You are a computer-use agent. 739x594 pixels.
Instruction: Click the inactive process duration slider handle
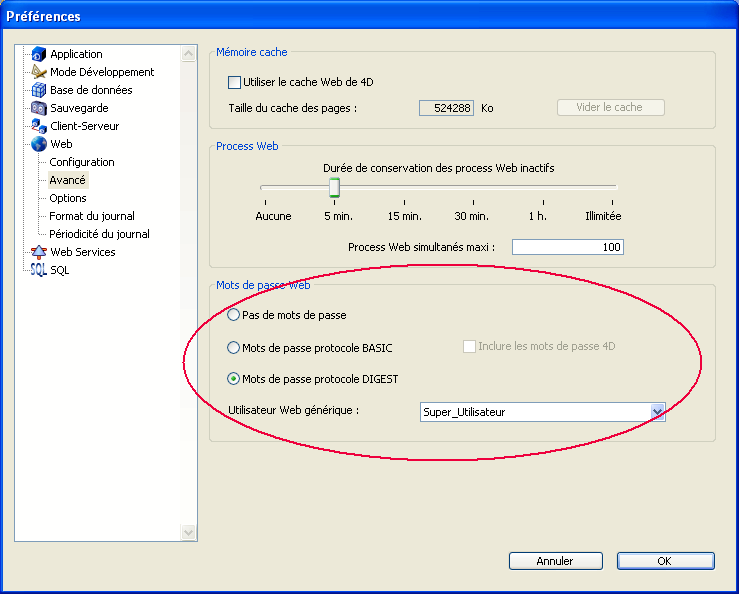point(334,187)
